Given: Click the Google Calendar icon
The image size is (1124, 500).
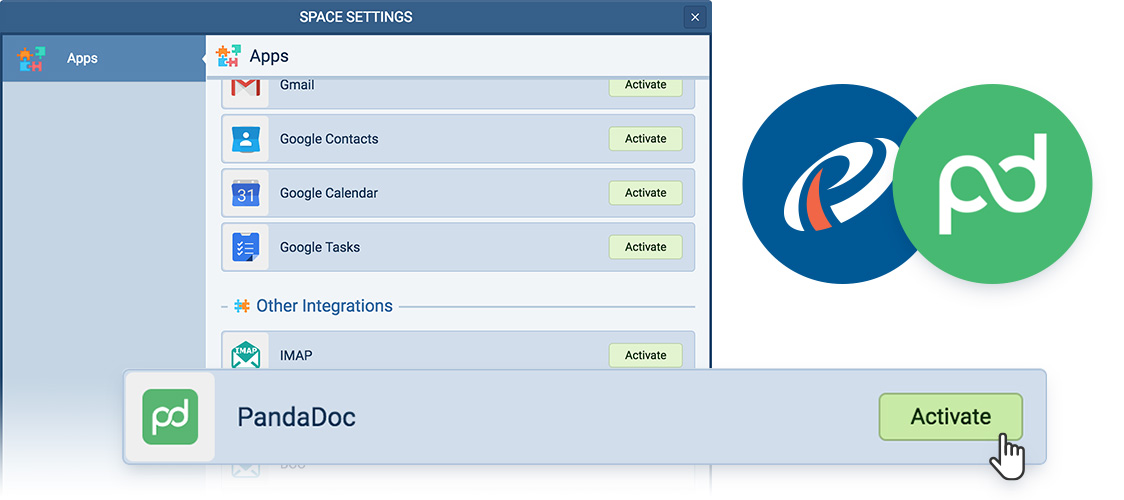Looking at the screenshot, I should click(x=245, y=193).
